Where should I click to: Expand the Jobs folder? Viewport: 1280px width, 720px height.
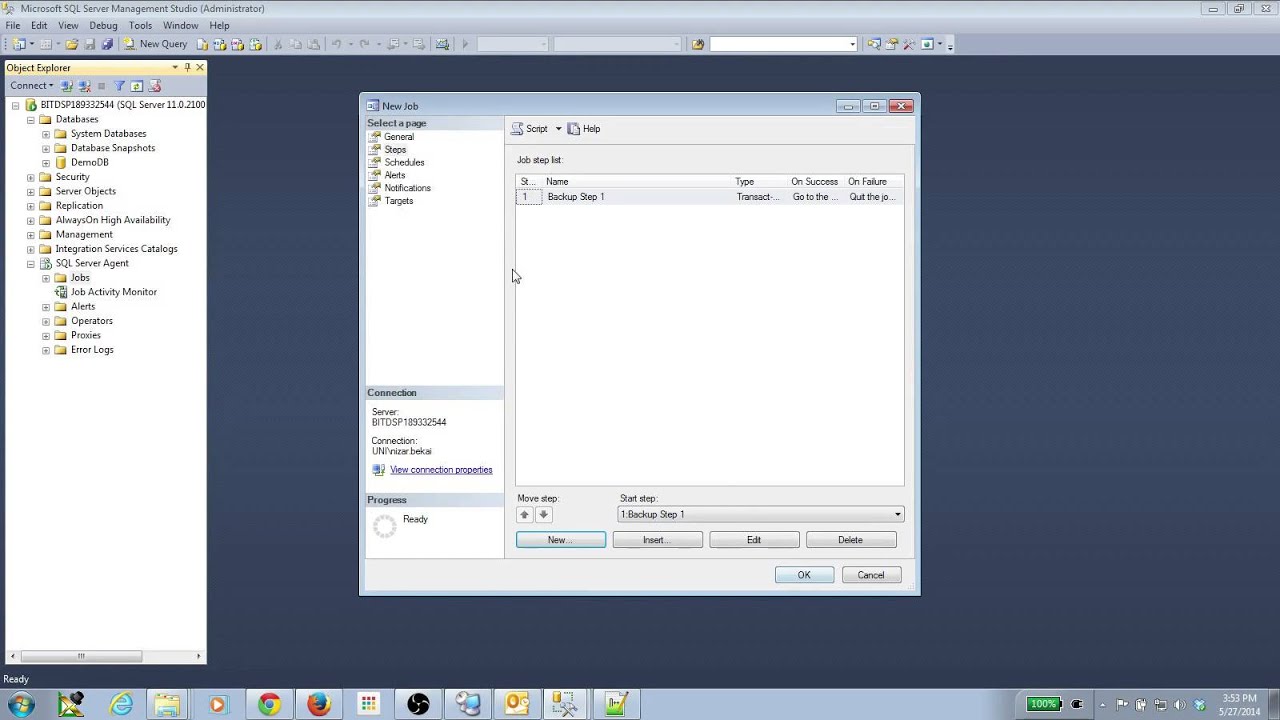coord(46,278)
